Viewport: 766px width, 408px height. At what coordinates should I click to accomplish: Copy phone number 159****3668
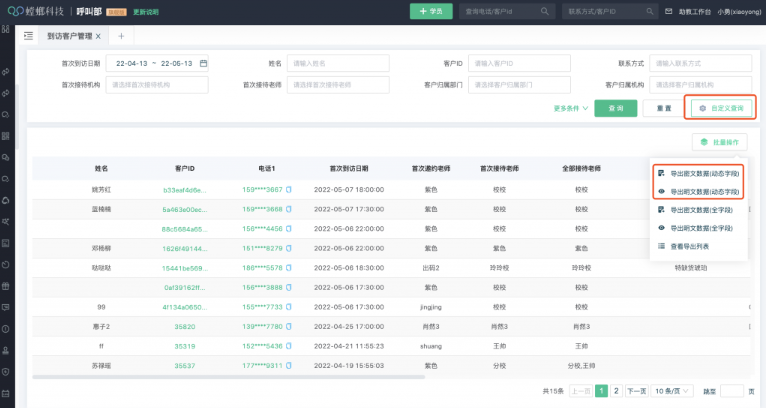pyautogui.click(x=289, y=209)
